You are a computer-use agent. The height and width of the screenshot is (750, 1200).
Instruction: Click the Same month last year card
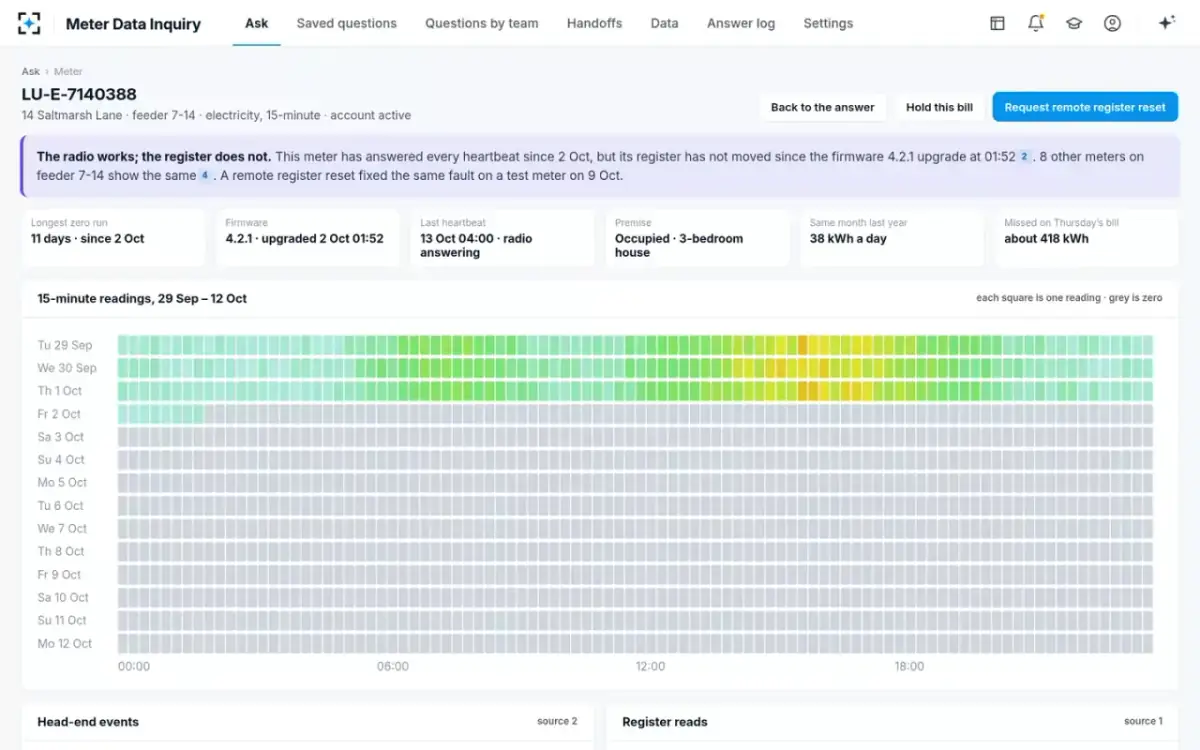click(892, 238)
